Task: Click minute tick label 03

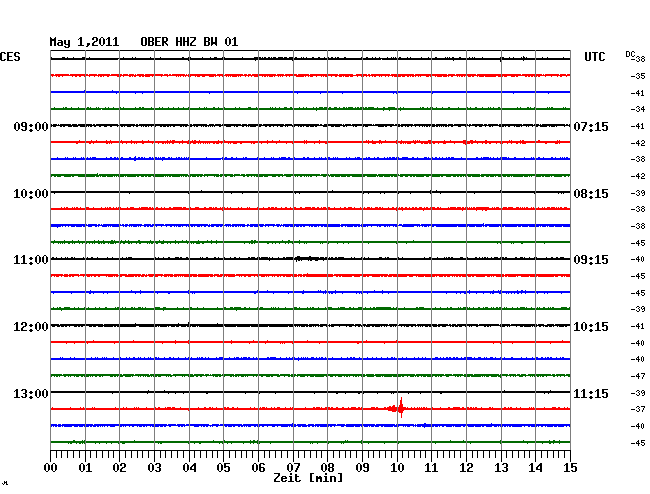Action: point(154,468)
